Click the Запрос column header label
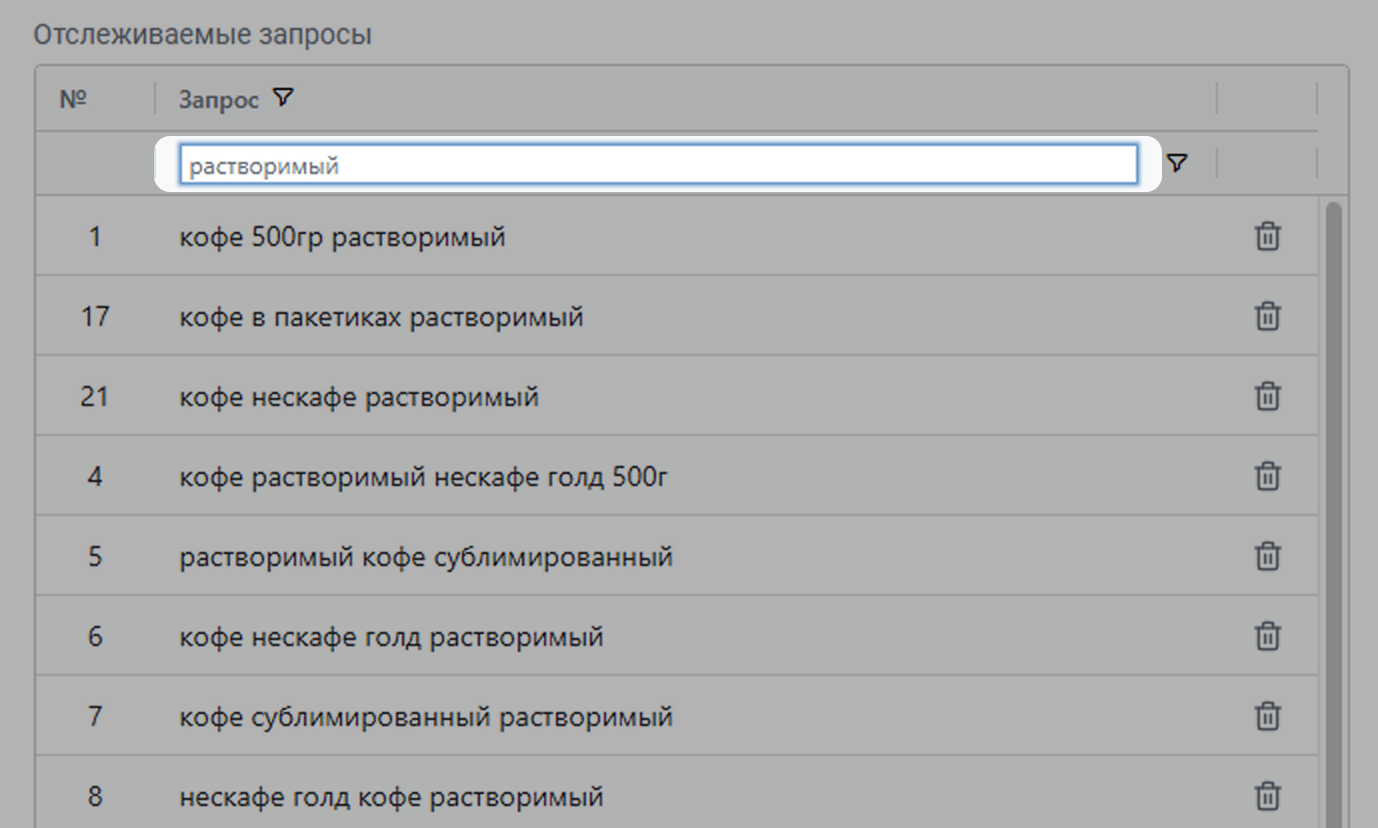Screen dimensions: 1378x828 [x=219, y=100]
